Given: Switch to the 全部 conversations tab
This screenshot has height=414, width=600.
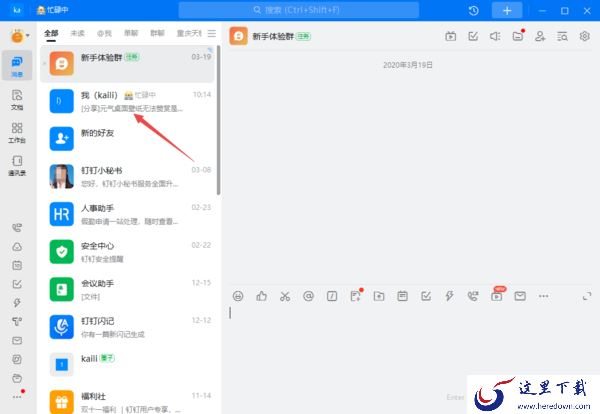Looking at the screenshot, I should 51,34.
